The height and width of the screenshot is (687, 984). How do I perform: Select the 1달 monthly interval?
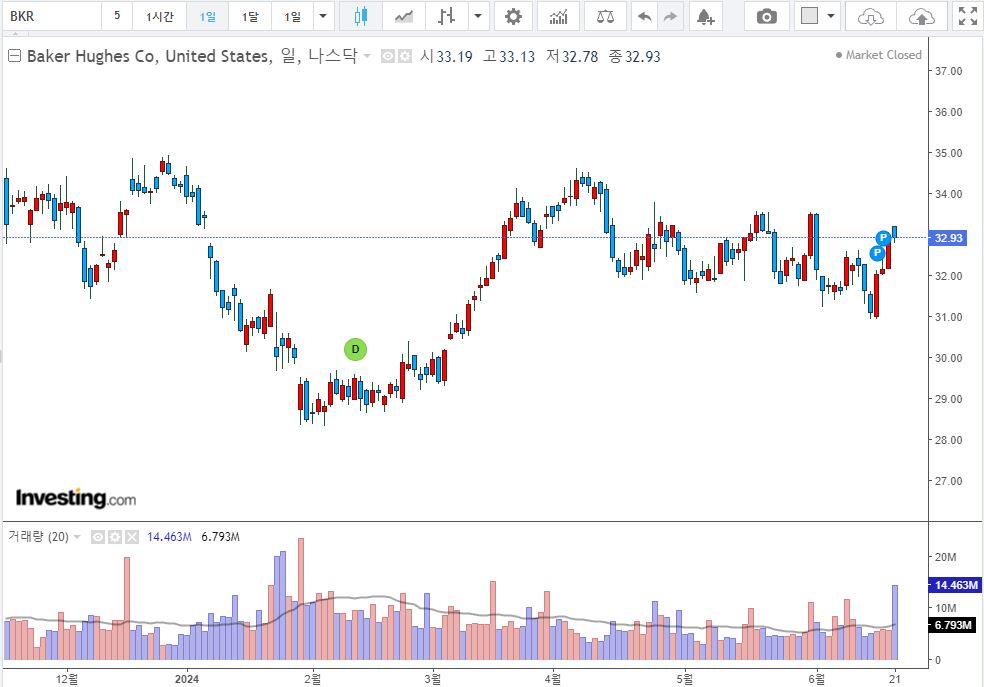tap(250, 16)
